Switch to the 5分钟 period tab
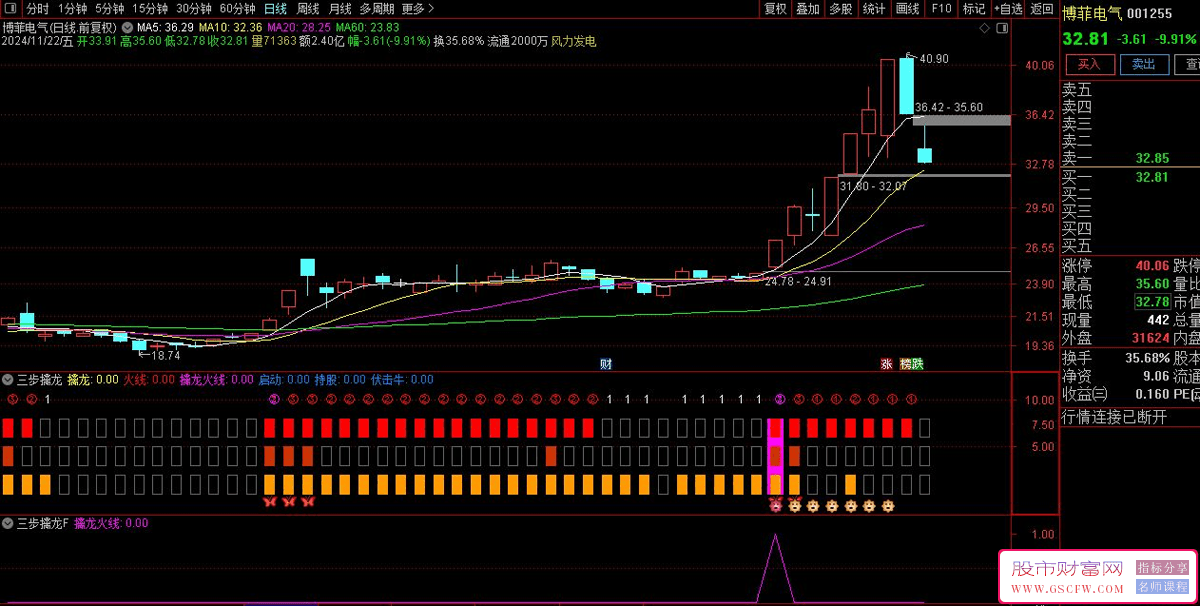 pyautogui.click(x=110, y=9)
